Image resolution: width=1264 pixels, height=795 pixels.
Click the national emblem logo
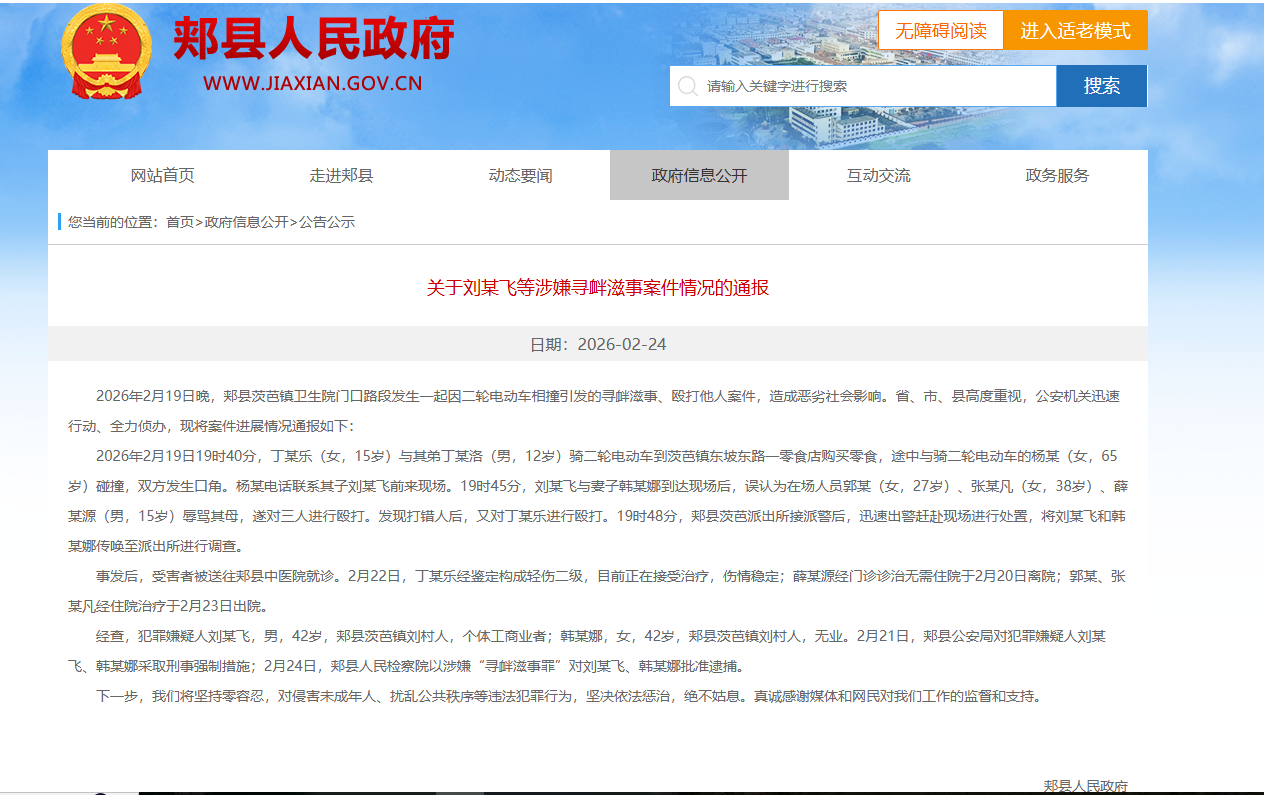click(x=106, y=52)
